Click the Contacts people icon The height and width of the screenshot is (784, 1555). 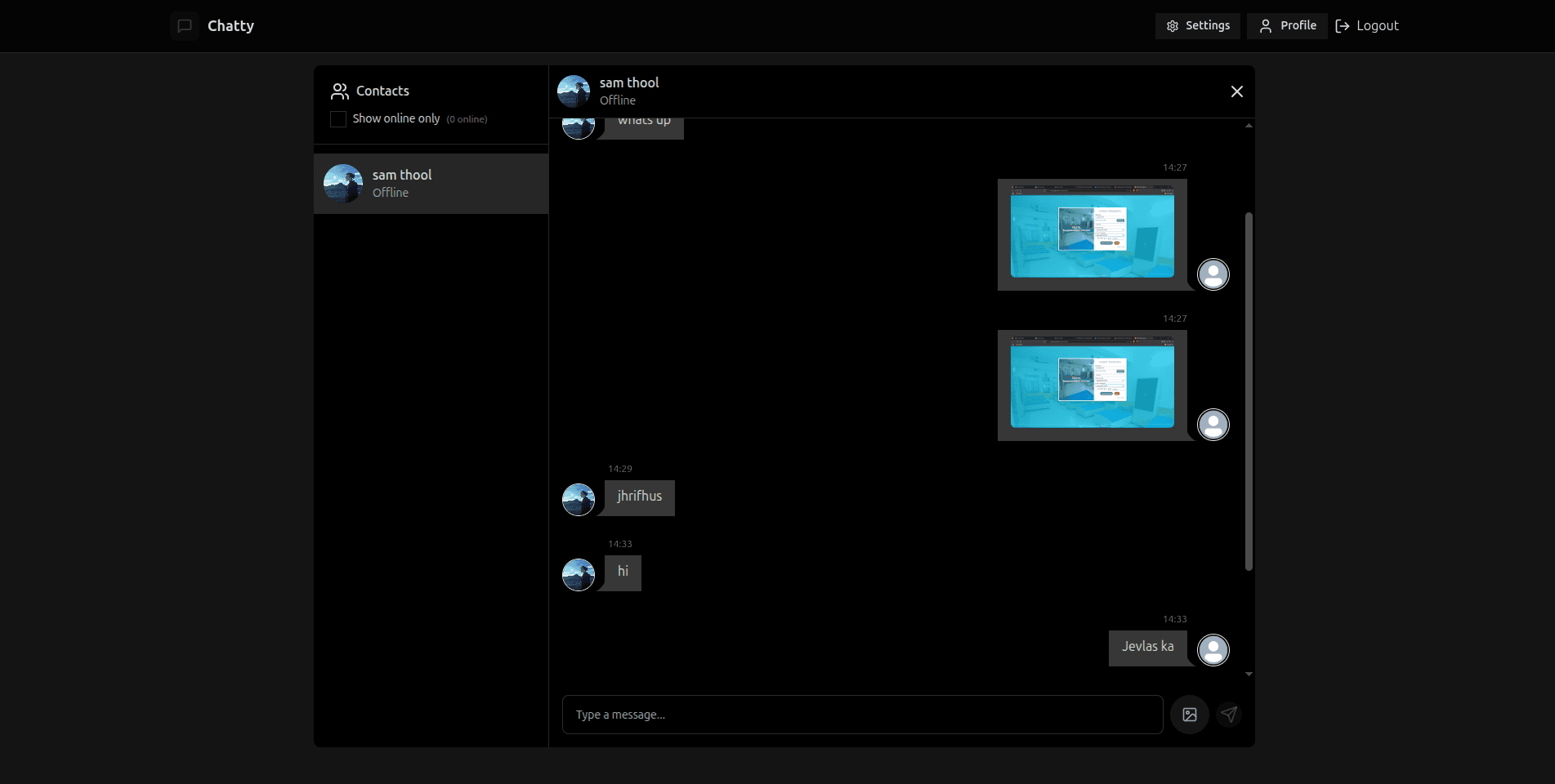click(339, 91)
